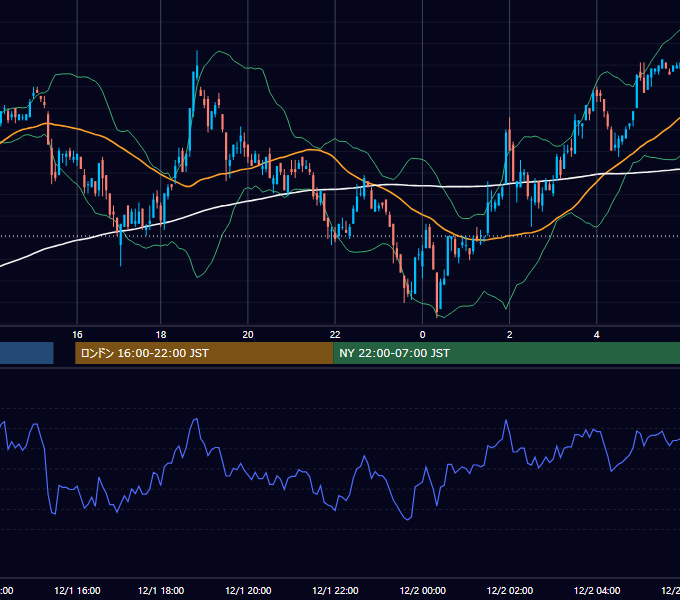Click the 12/2 04:00 time axis label
680x600 pixels.
click(x=597, y=590)
